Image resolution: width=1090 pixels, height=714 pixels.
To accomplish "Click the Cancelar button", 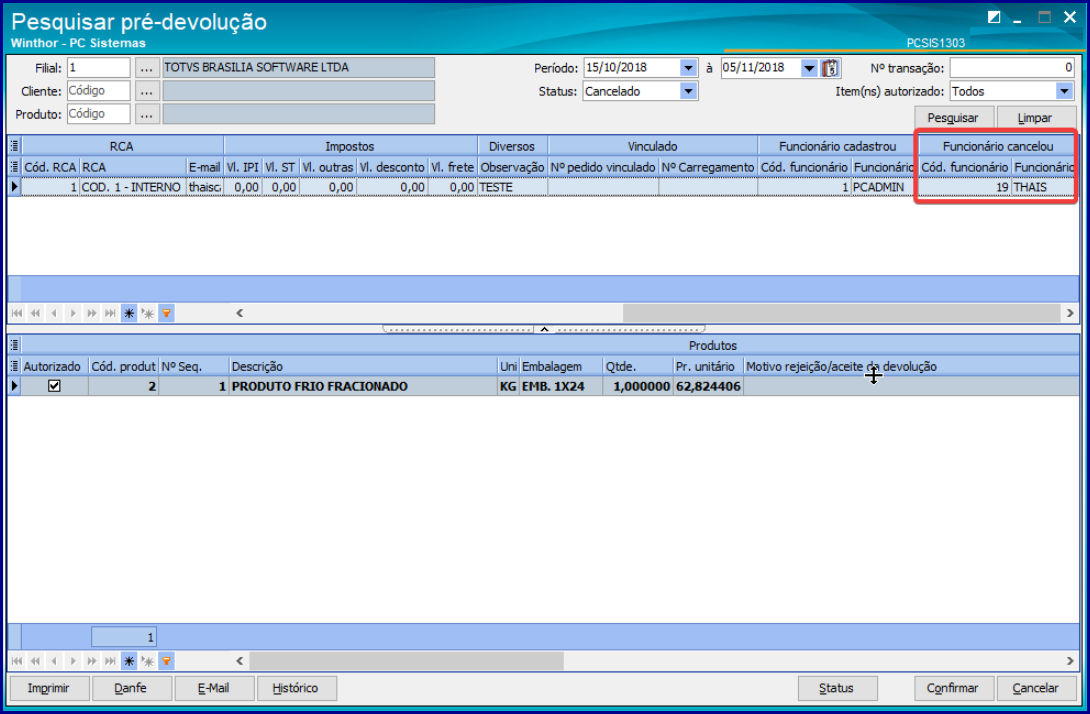I will [1036, 688].
